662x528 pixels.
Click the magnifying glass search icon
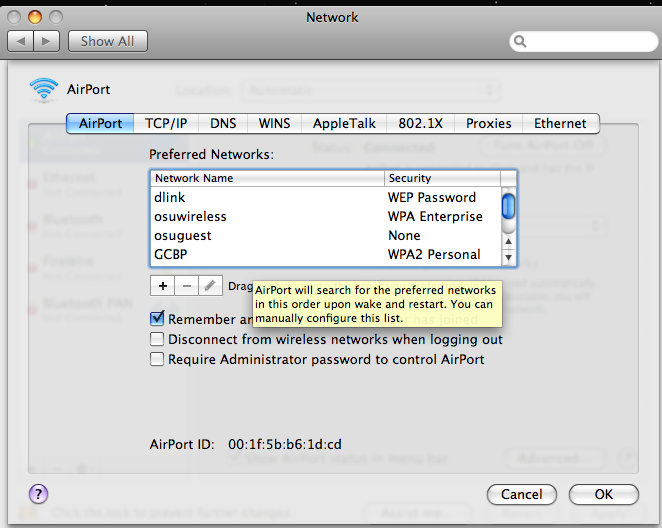(520, 41)
